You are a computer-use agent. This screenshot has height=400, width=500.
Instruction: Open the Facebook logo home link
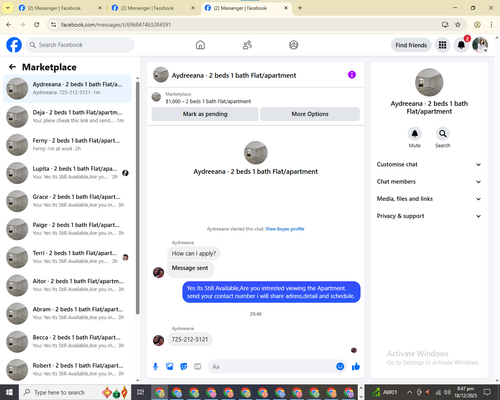(x=14, y=45)
